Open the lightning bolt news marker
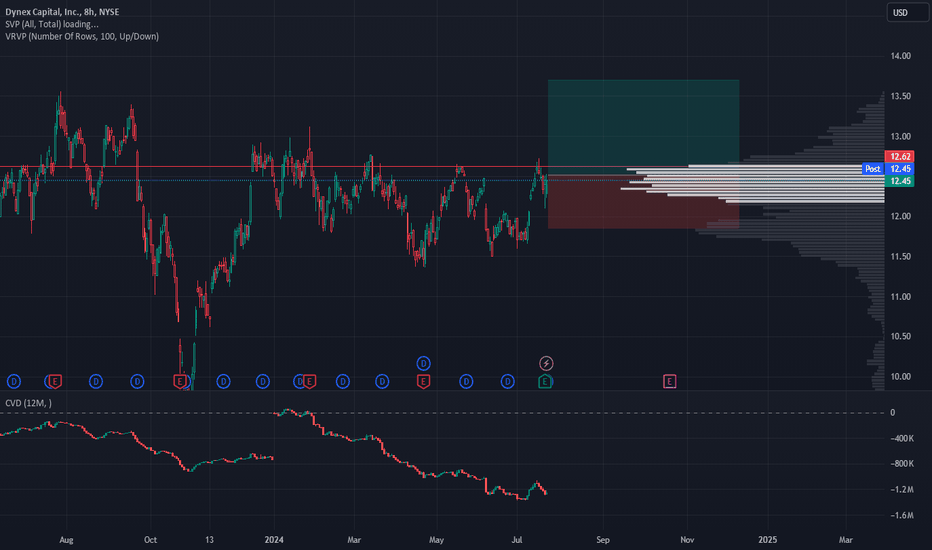This screenshot has height=550, width=932. coord(546,363)
